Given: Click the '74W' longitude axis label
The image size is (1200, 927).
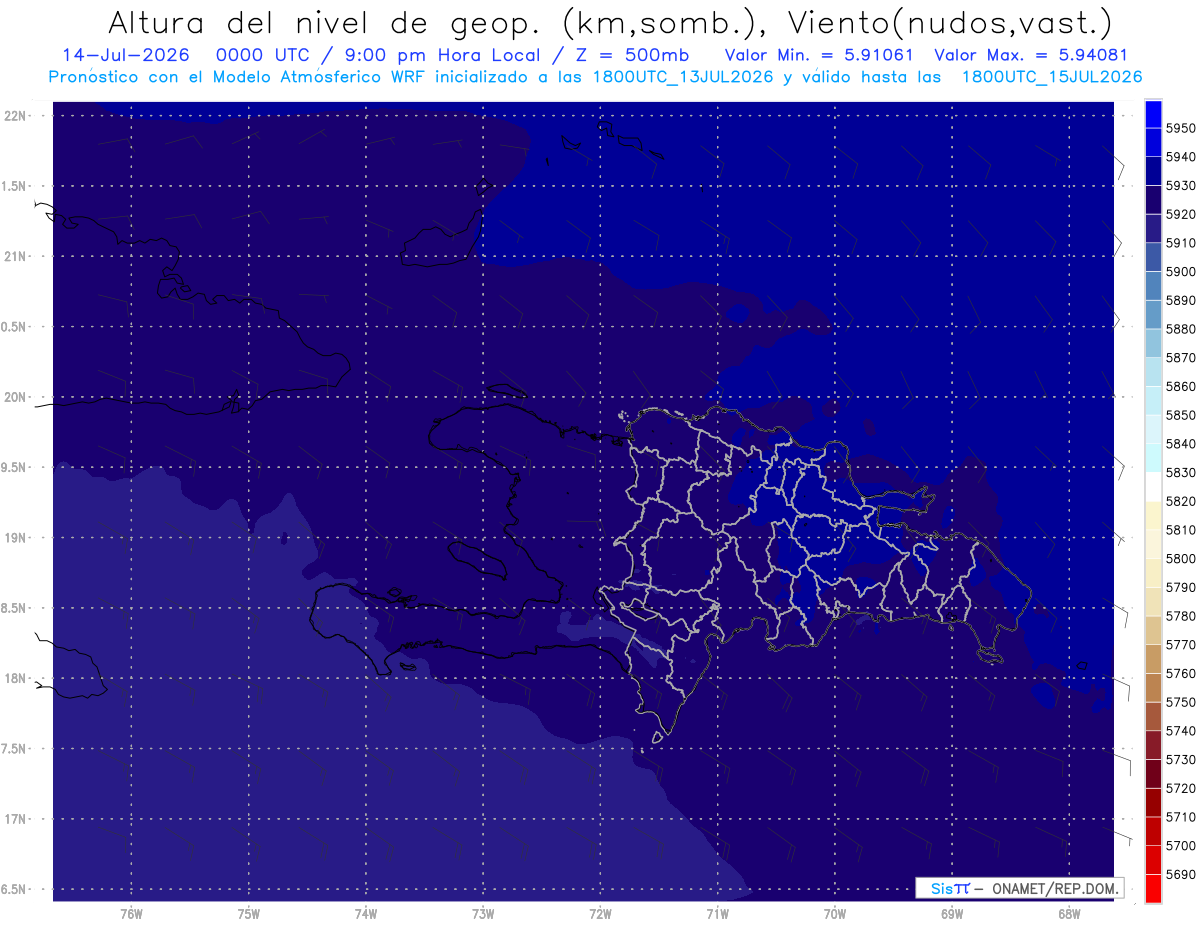Looking at the screenshot, I should [x=366, y=914].
